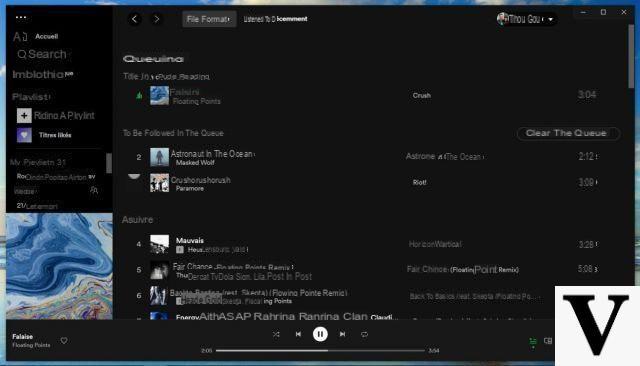Viewport: 640px width, 366px height.
Task: Click the 3:09 duration of the Paramore track
Action: pos(587,182)
